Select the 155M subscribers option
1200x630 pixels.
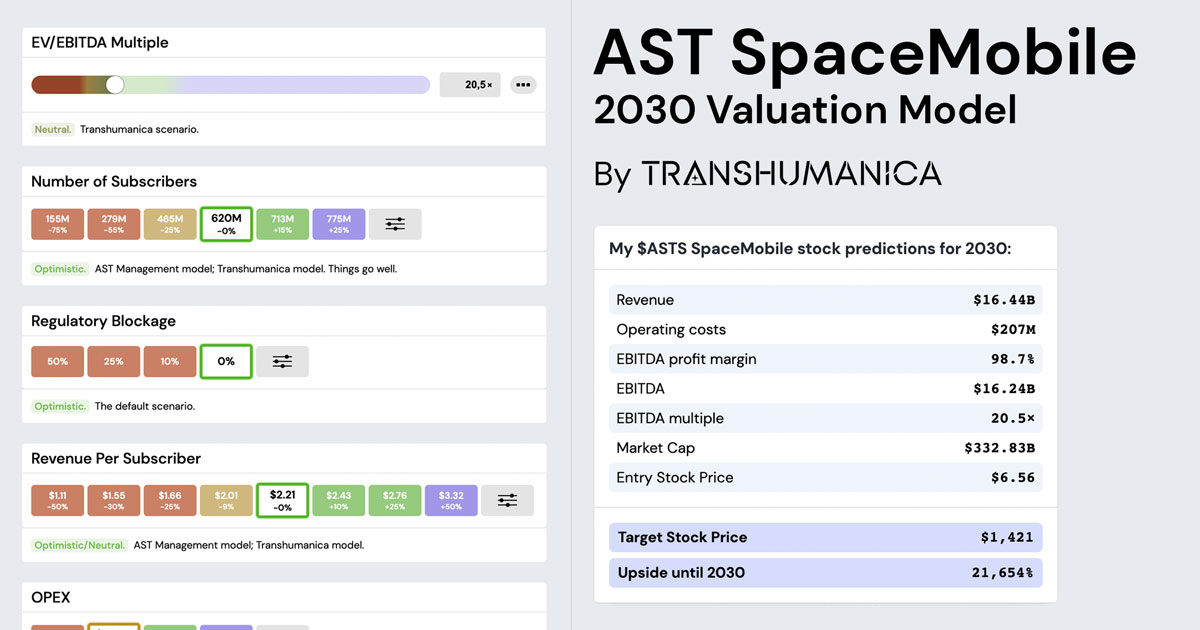pyautogui.click(x=57, y=224)
